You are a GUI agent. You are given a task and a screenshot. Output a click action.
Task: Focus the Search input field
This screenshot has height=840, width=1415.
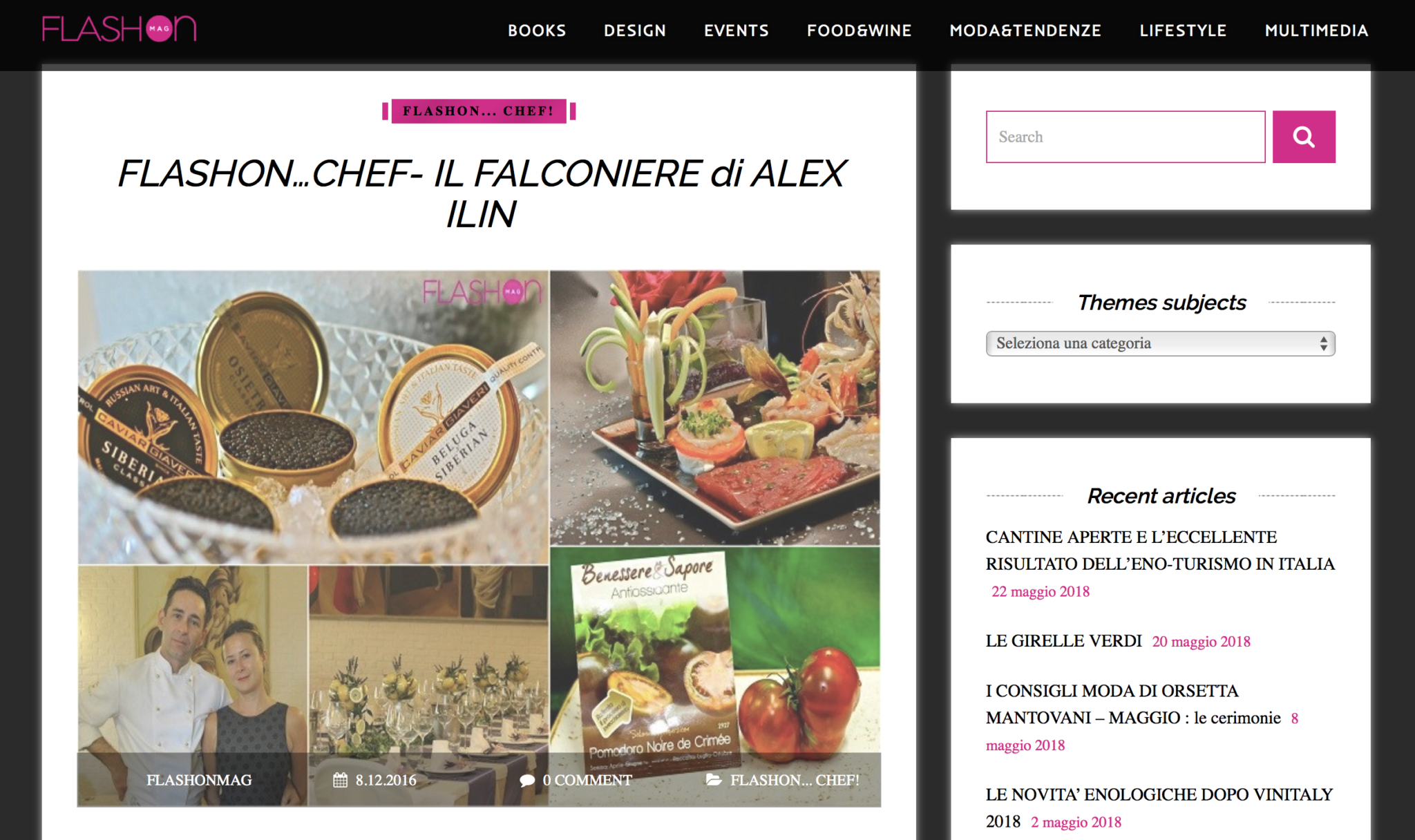(x=1126, y=137)
